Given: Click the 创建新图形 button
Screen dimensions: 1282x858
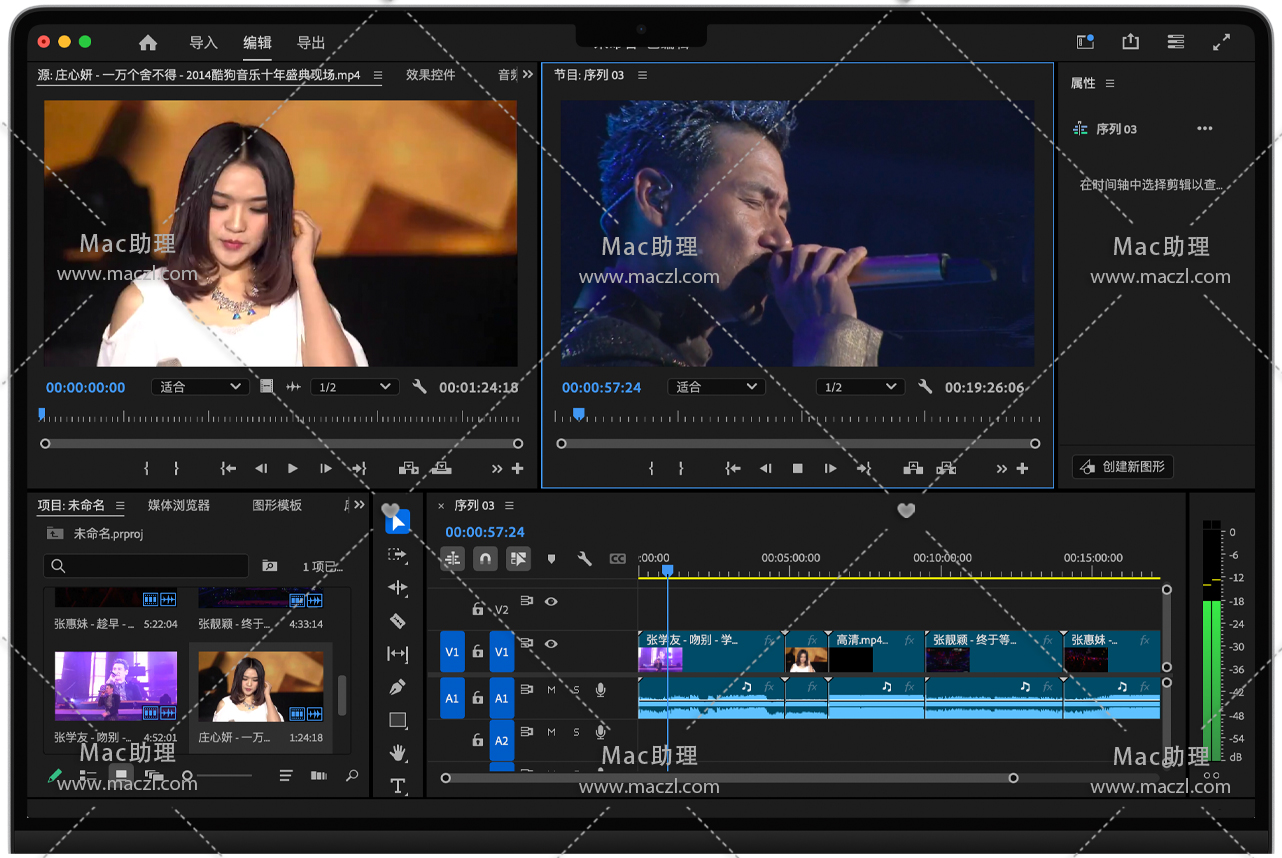Looking at the screenshot, I should click(x=1122, y=467).
